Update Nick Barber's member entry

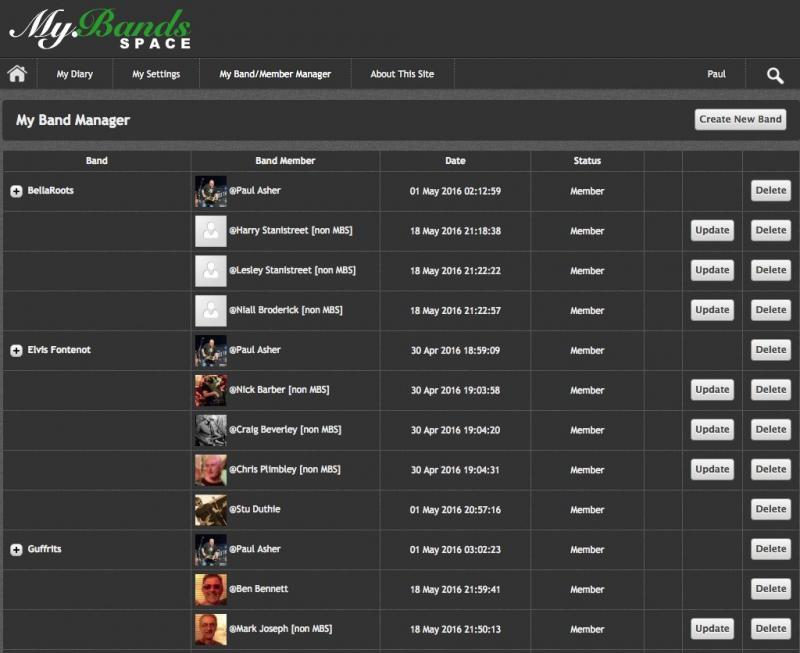coord(712,389)
